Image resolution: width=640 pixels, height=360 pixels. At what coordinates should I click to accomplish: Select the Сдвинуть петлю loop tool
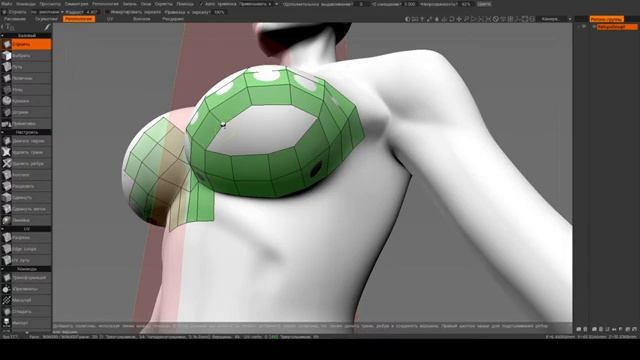[26, 209]
